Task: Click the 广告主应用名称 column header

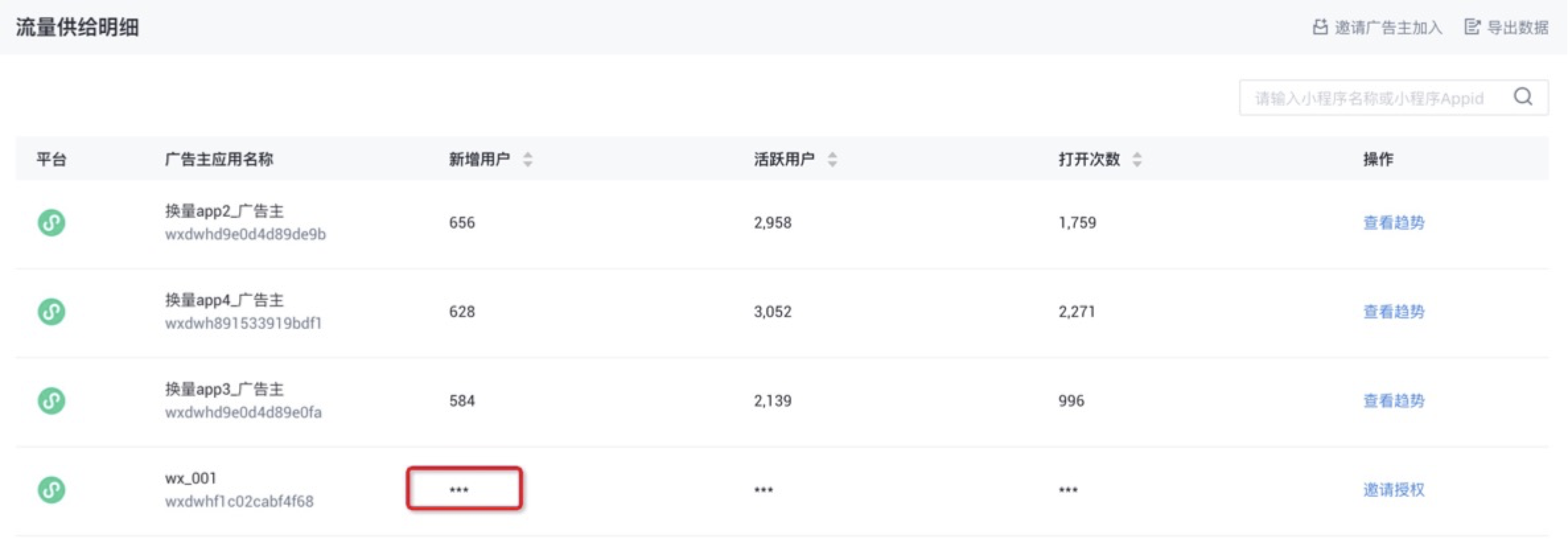Action: click(219, 159)
